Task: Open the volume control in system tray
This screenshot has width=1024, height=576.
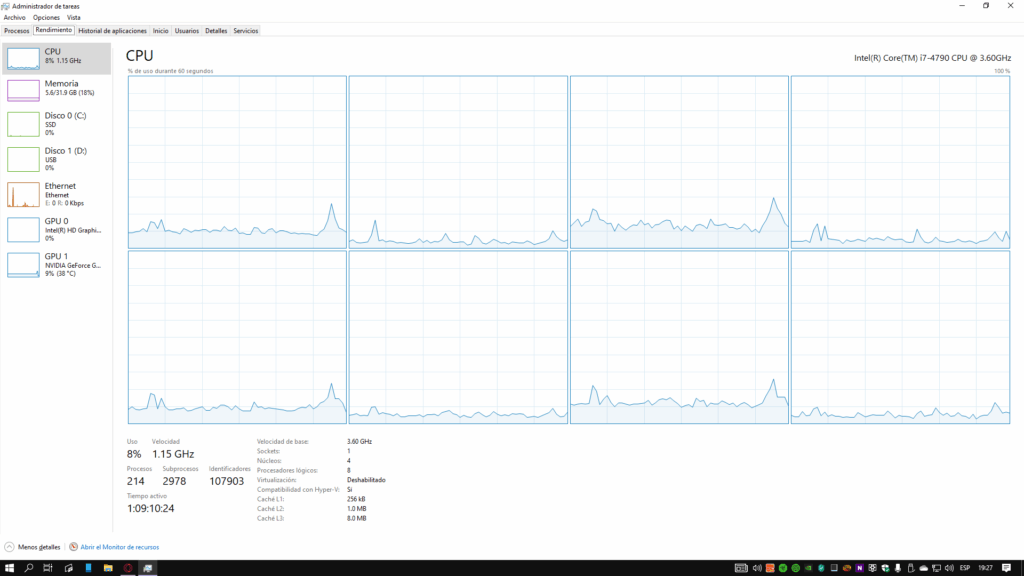Action: (949, 568)
